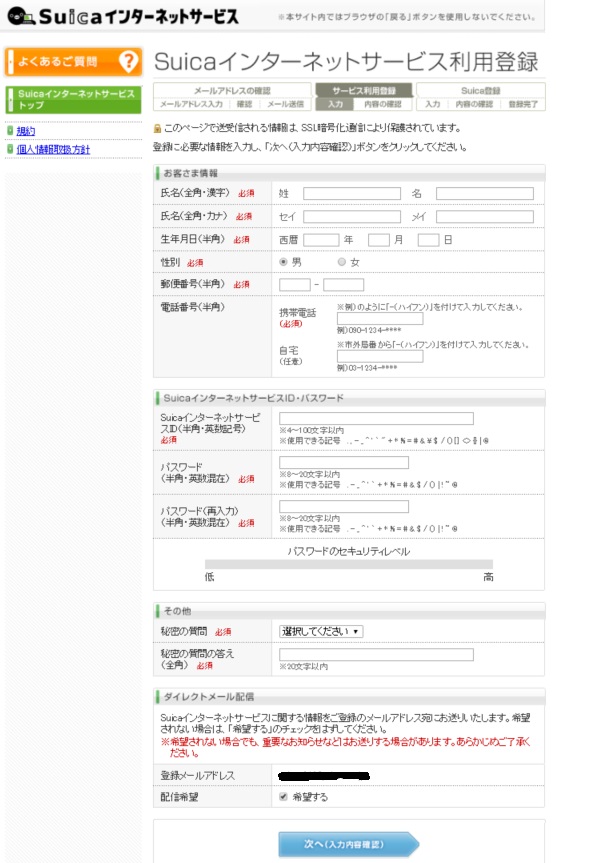This screenshot has height=863, width=593.
Task: Focus the birth month 月 field
Action: click(x=379, y=240)
